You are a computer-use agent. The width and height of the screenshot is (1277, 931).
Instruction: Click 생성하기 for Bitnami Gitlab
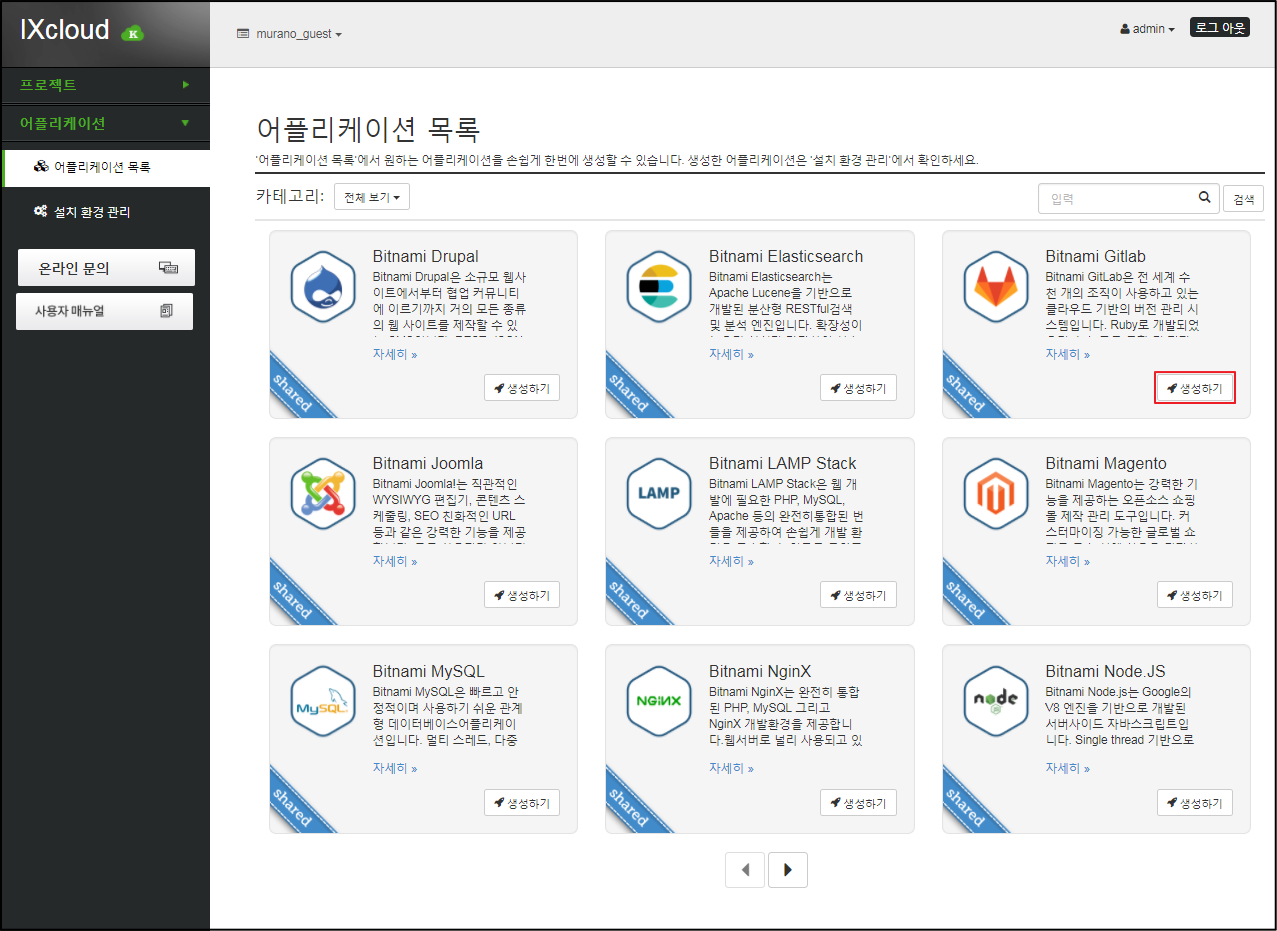pos(1195,388)
